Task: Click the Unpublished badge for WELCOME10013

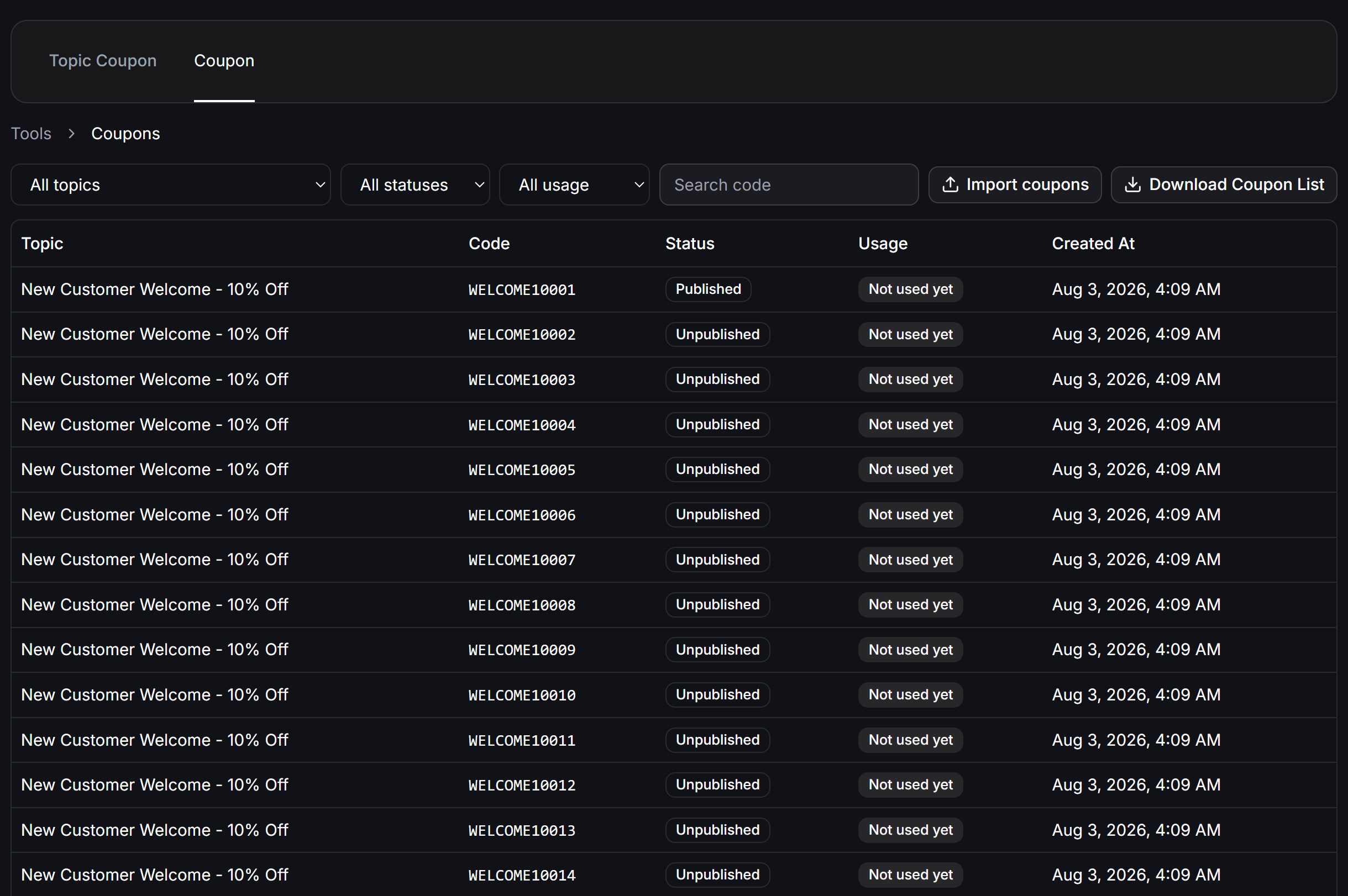Action: (717, 830)
